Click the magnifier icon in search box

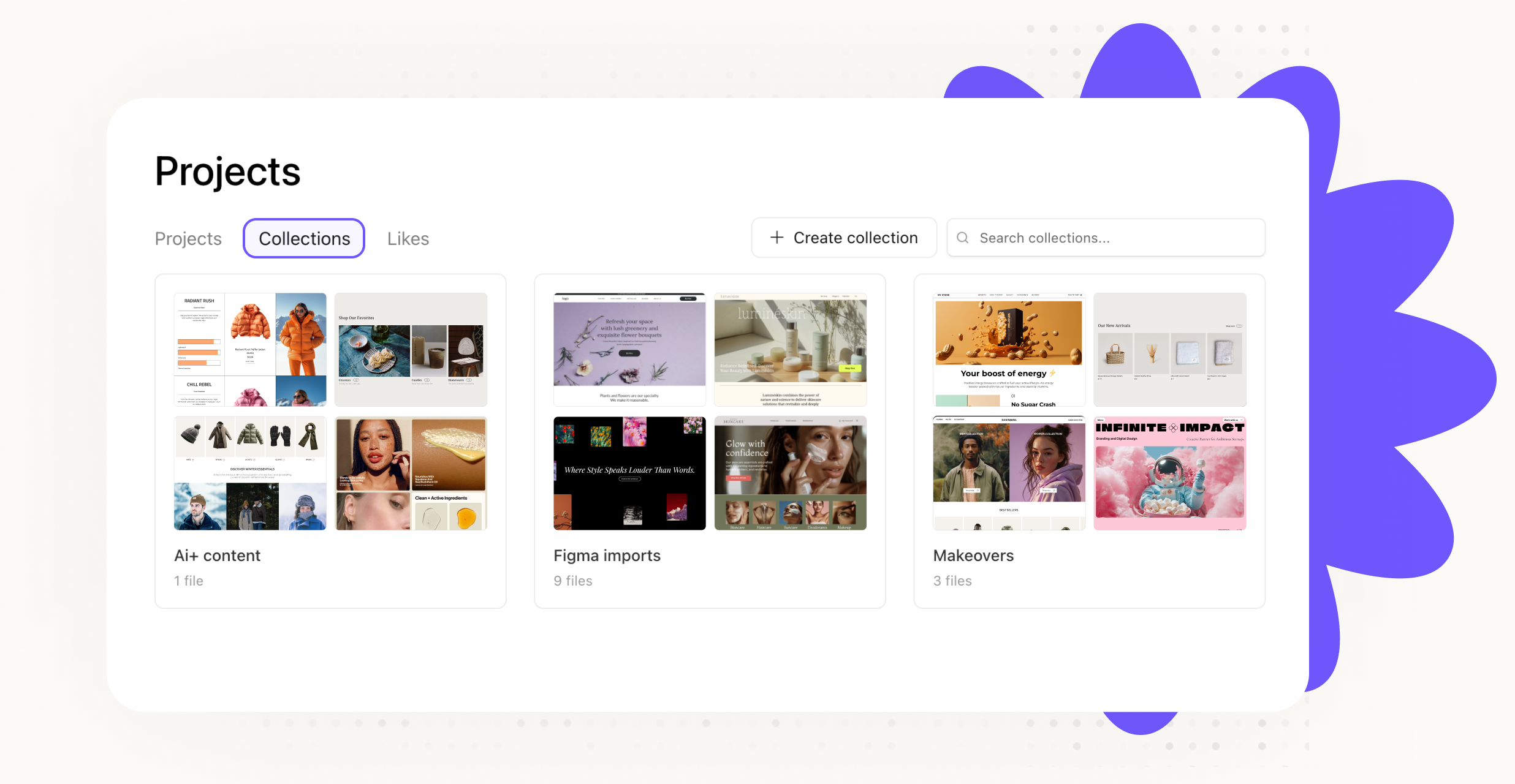pyautogui.click(x=963, y=238)
